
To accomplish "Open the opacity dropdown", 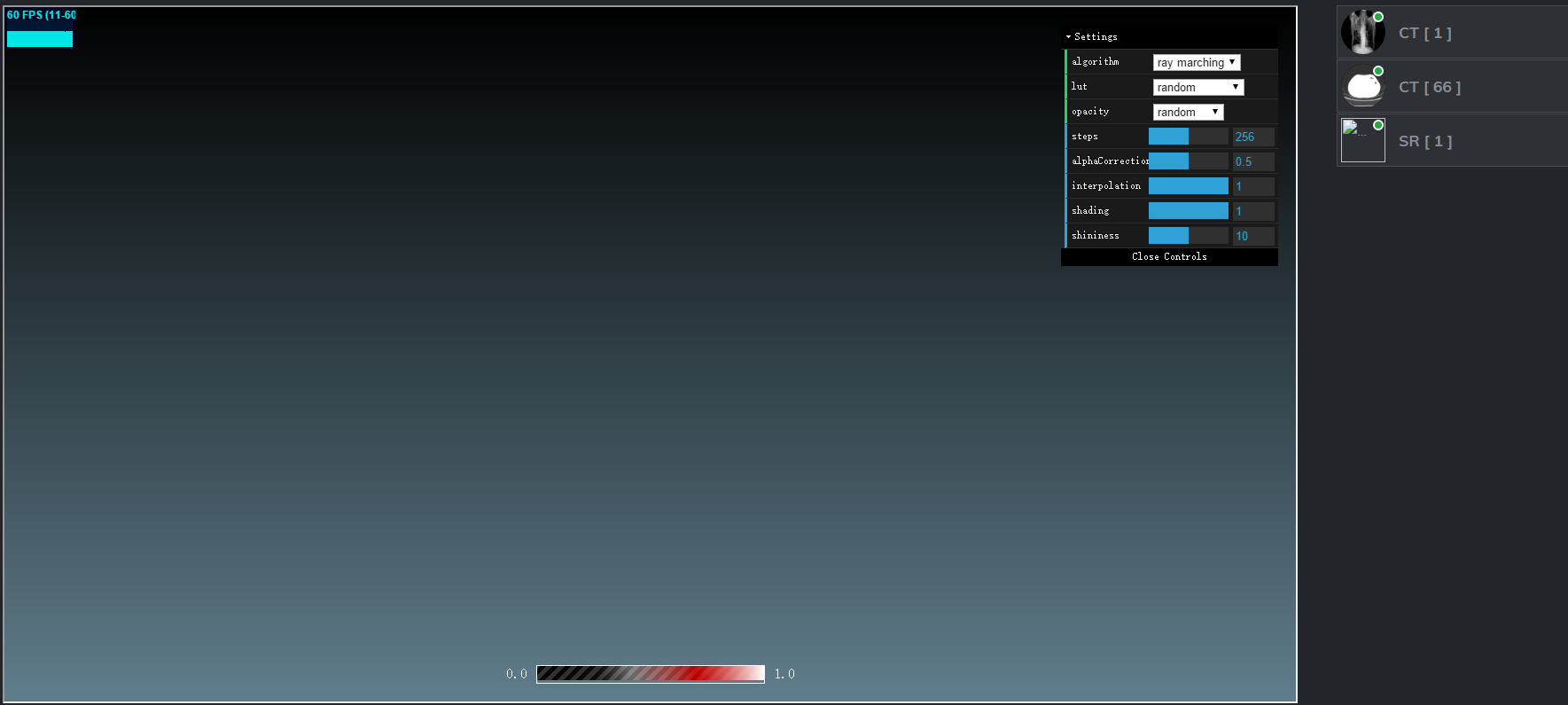I will coord(1188,112).
